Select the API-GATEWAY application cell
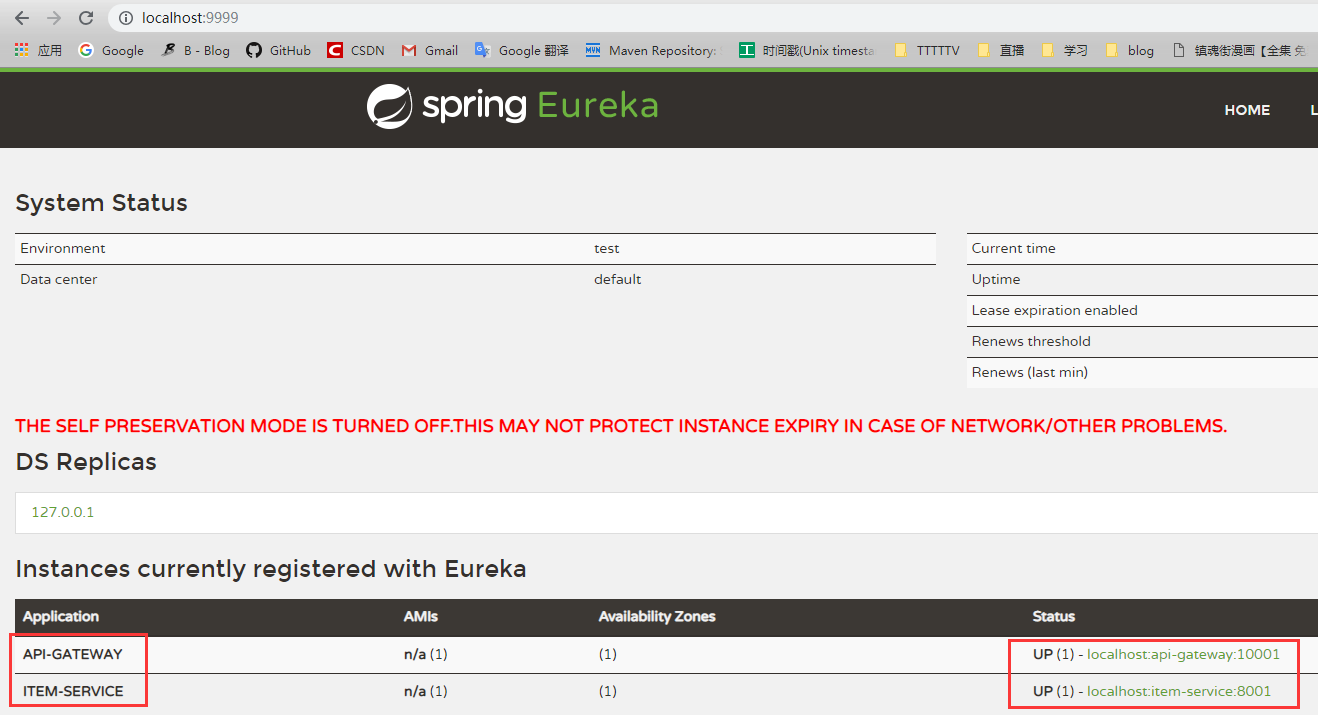The width and height of the screenshot is (1318, 715). (73, 654)
